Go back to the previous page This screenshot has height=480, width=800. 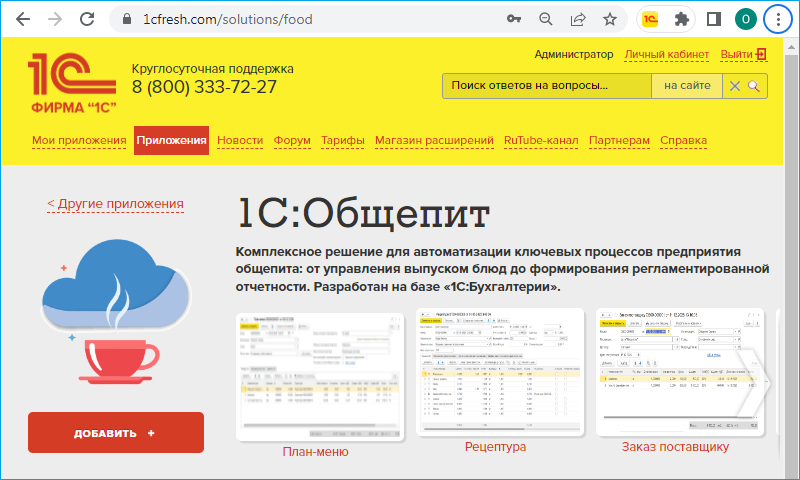coord(23,19)
